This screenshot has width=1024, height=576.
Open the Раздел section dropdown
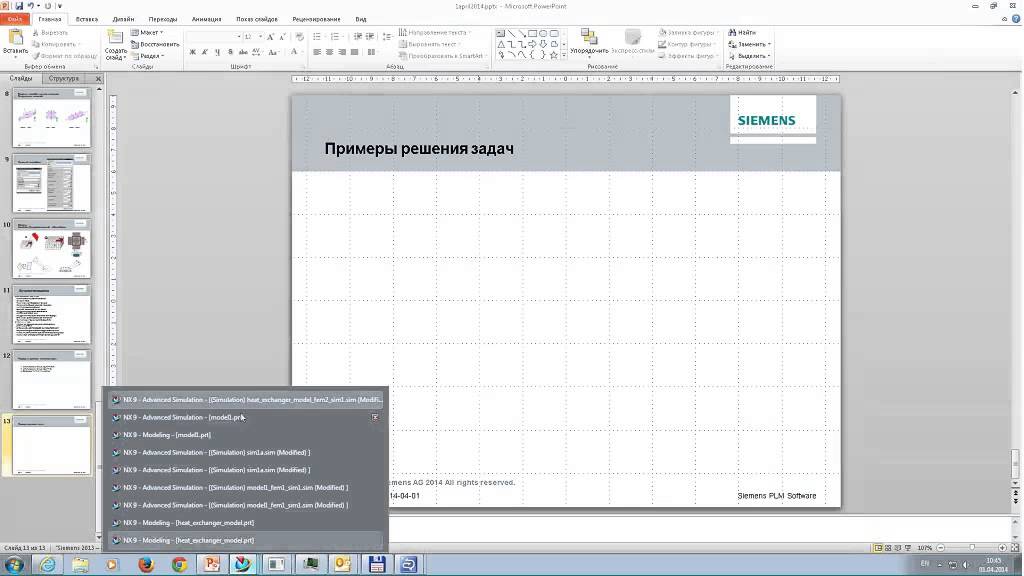(148, 56)
